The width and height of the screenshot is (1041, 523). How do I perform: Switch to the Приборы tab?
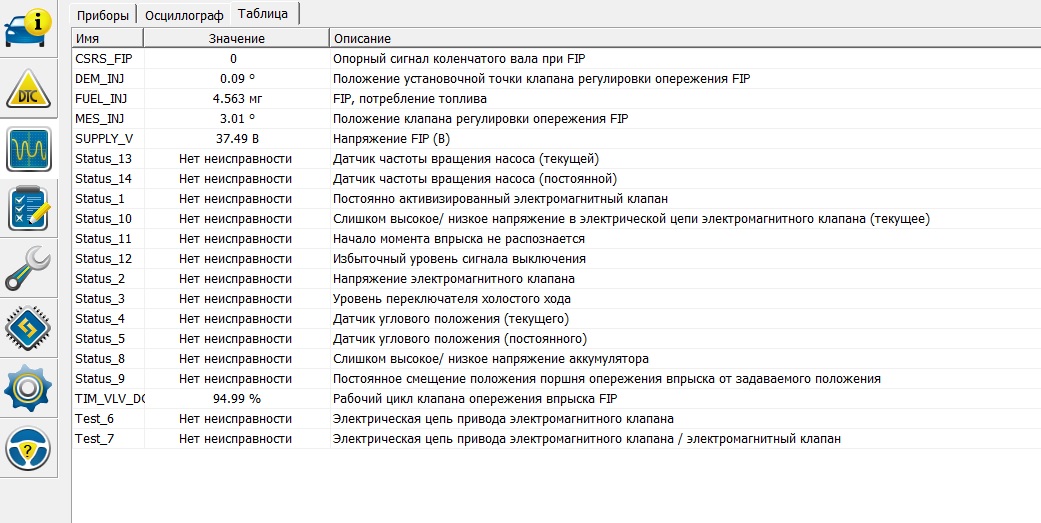[102, 15]
